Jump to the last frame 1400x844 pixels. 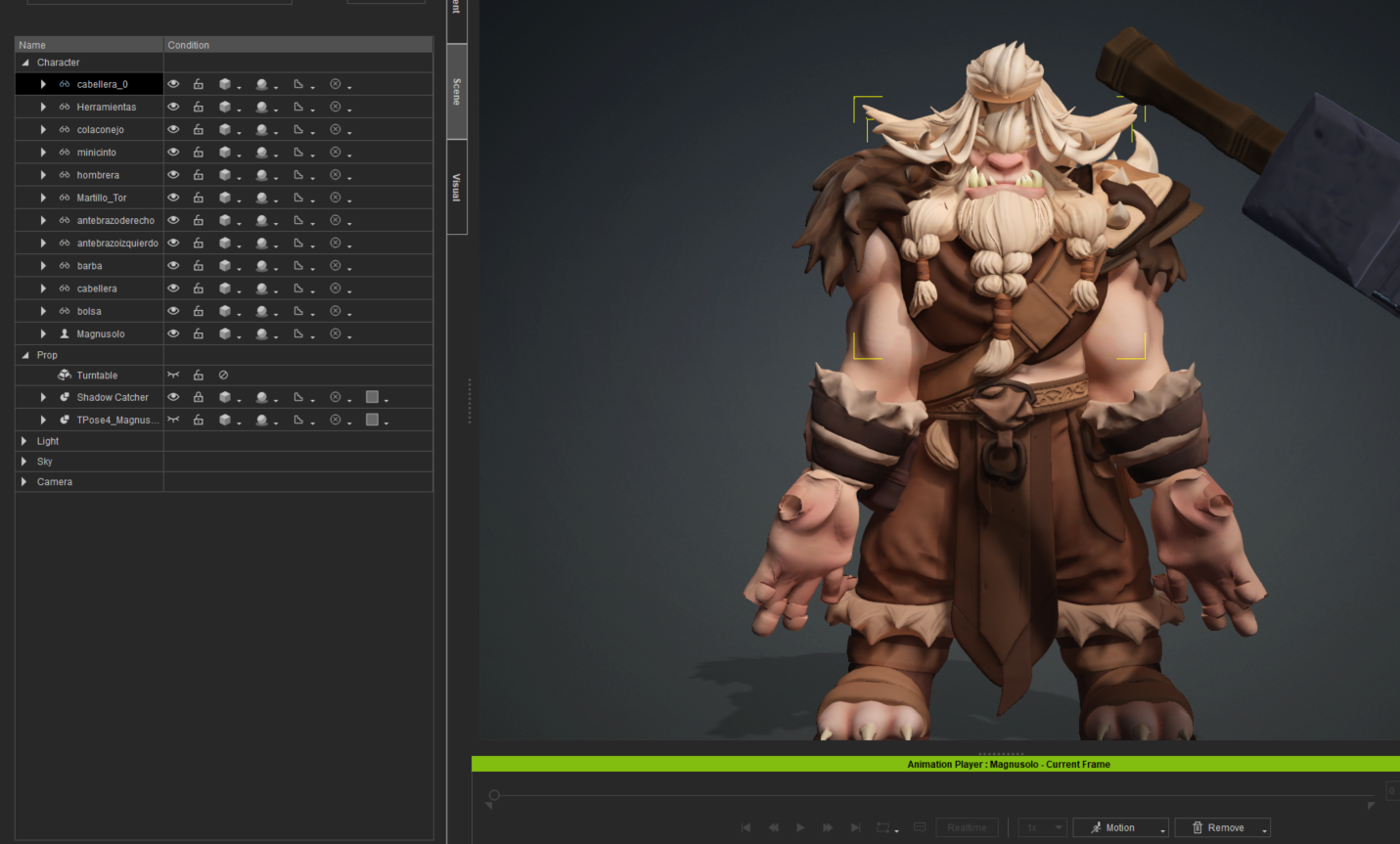(x=855, y=827)
